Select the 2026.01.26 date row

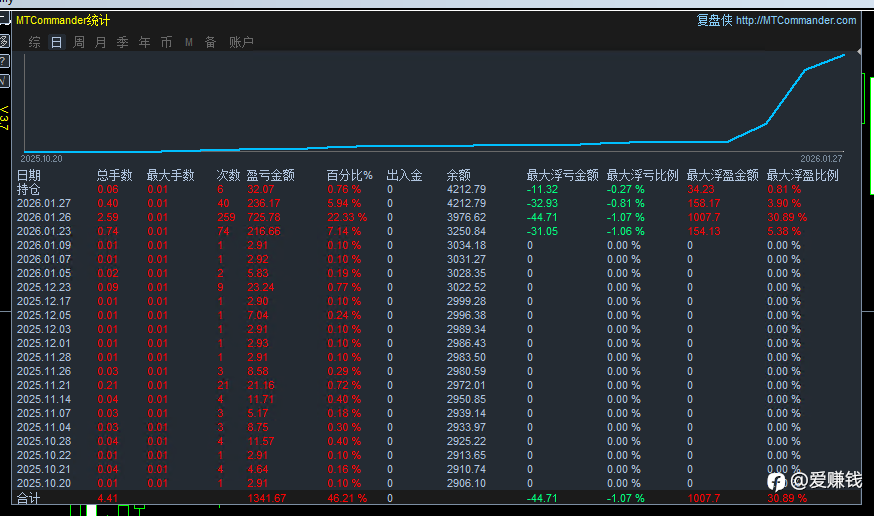[x=436, y=217]
